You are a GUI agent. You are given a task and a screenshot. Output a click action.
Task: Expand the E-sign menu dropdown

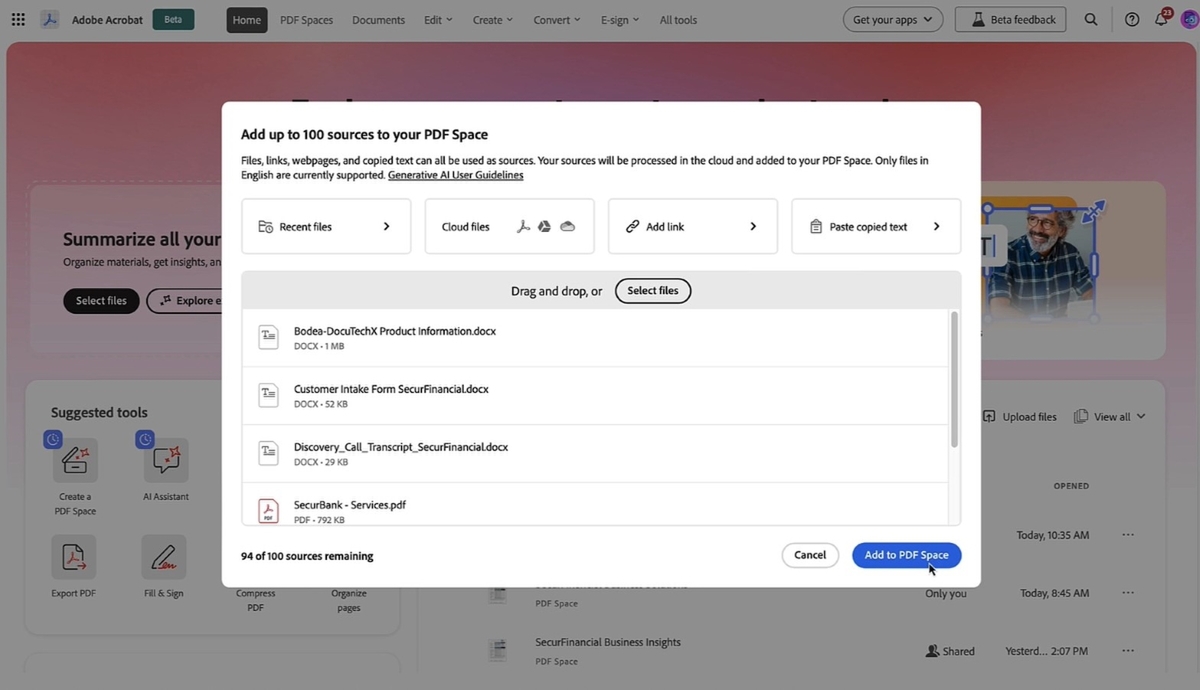point(620,20)
